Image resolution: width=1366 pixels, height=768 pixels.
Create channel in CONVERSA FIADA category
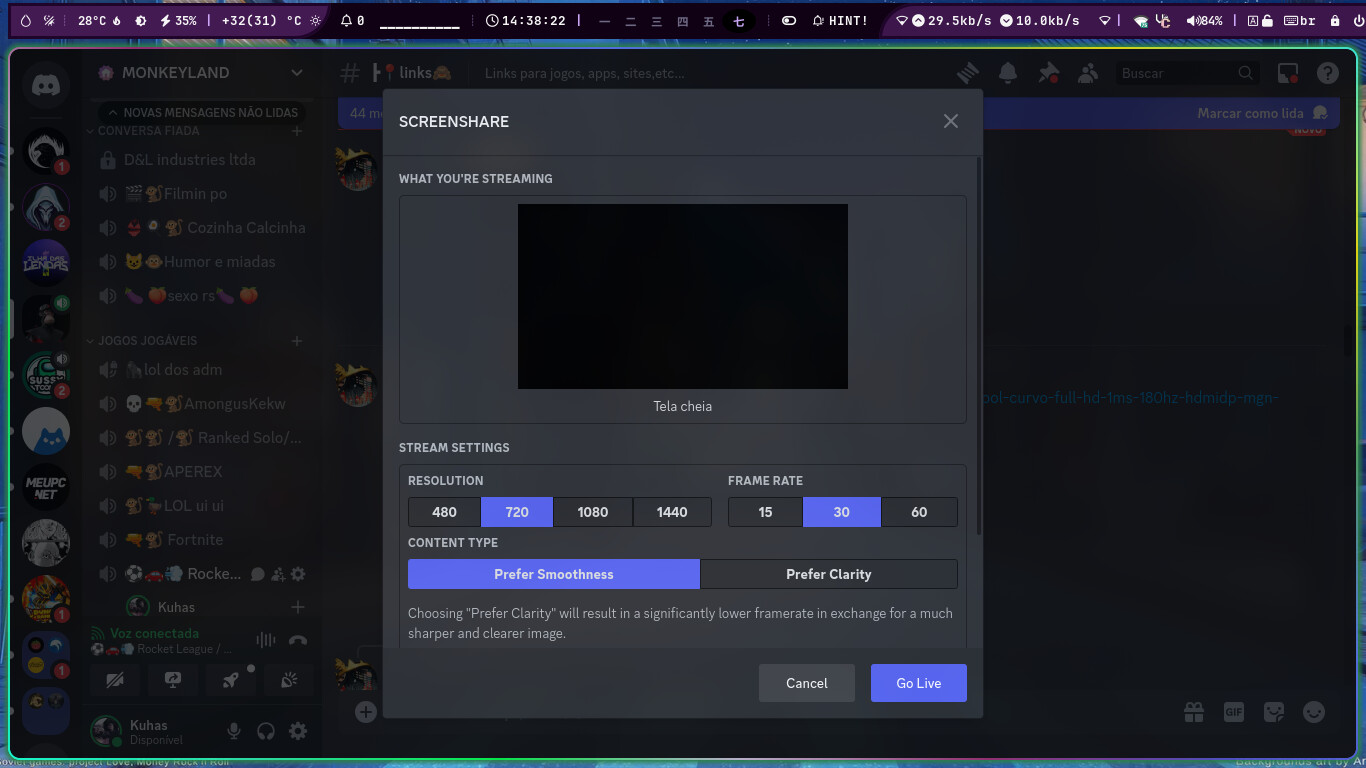297,131
